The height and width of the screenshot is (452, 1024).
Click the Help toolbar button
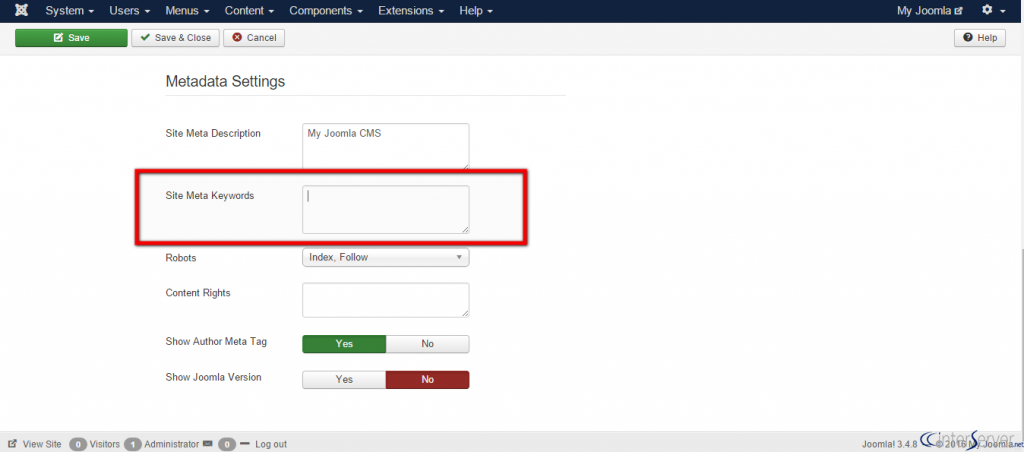pyautogui.click(x=980, y=38)
